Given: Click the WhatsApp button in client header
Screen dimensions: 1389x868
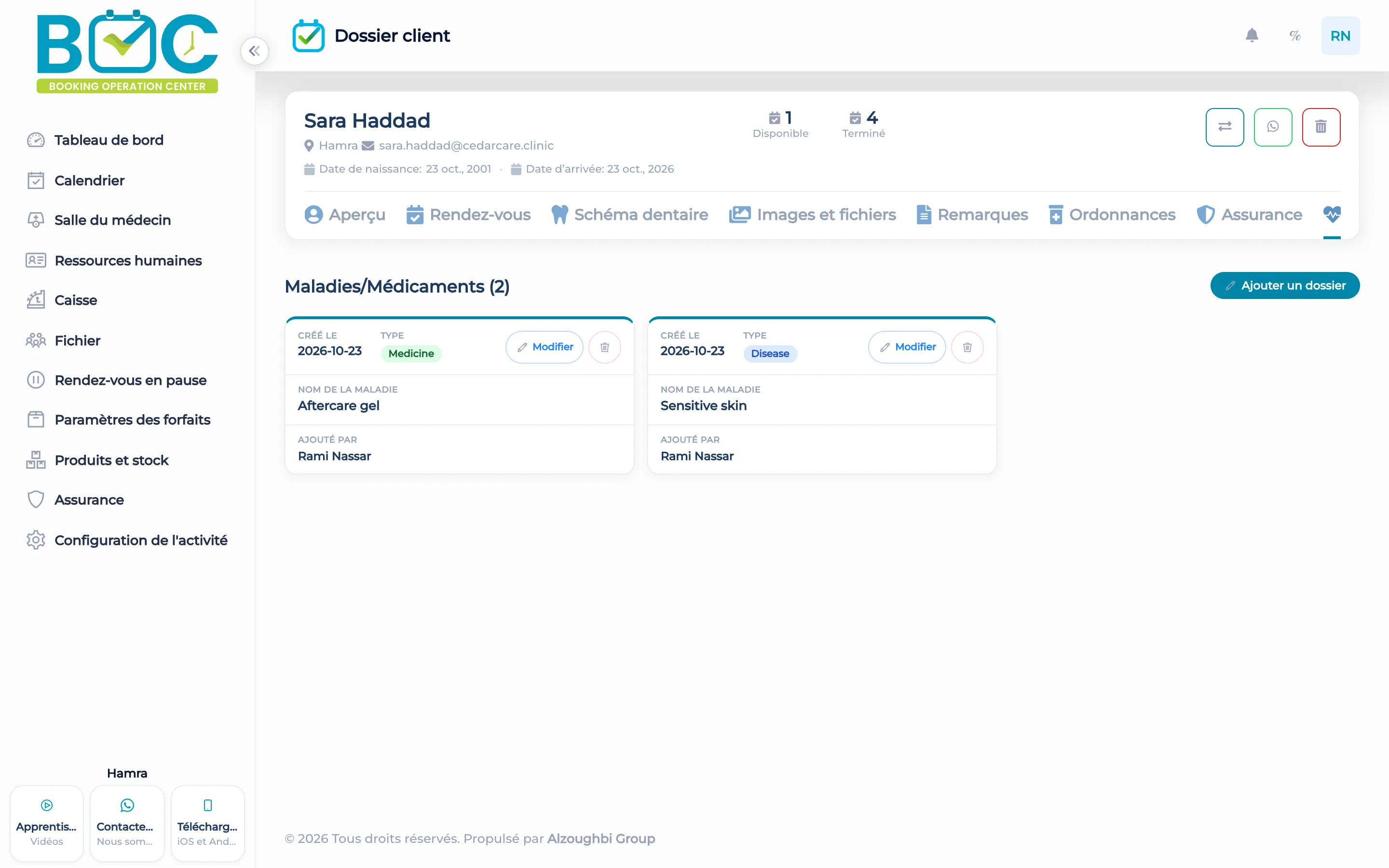Looking at the screenshot, I should tap(1272, 127).
